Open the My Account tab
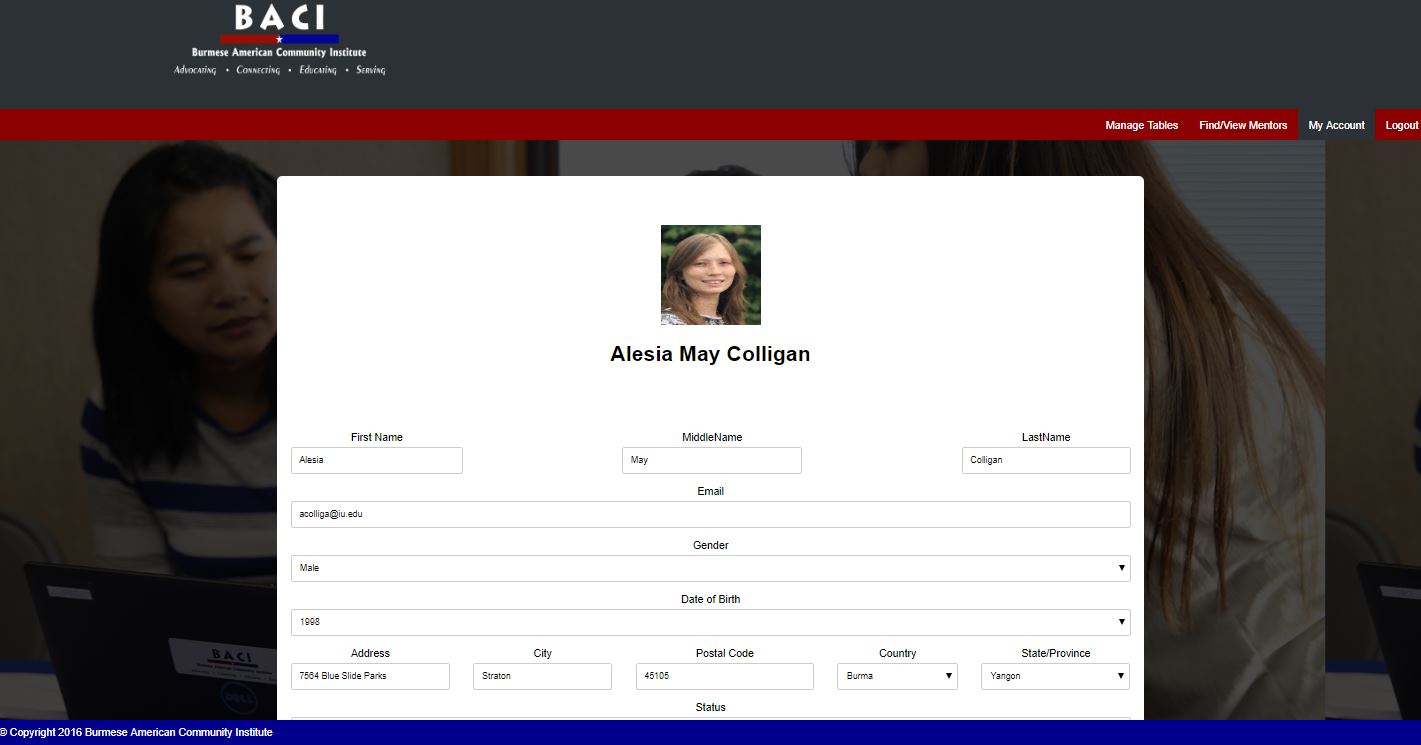The image size is (1421, 745). (1336, 125)
